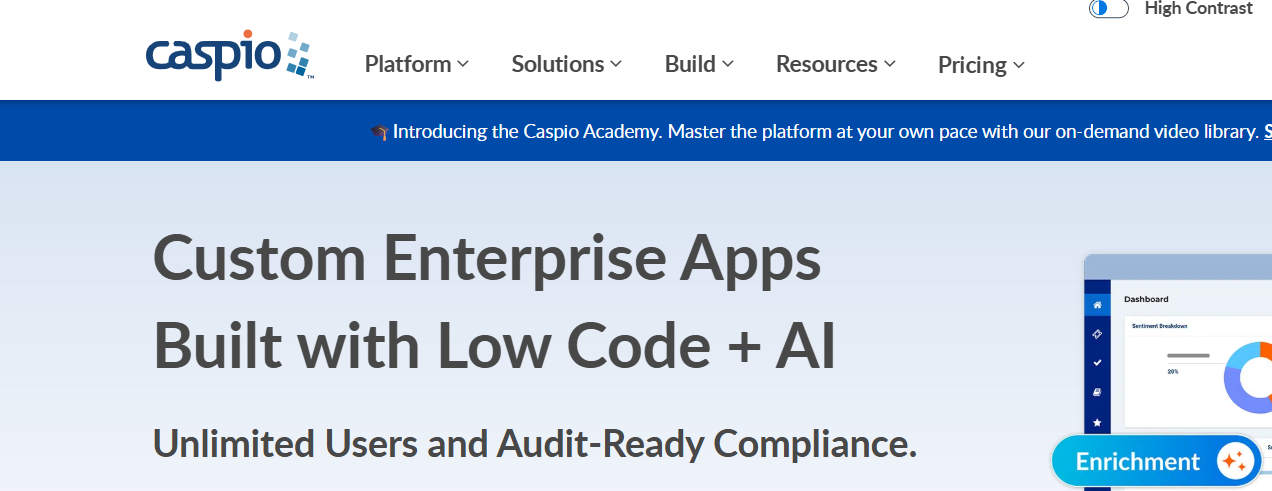1272x491 pixels.
Task: Click the donut chart in dashboard preview
Action: pos(1250,377)
